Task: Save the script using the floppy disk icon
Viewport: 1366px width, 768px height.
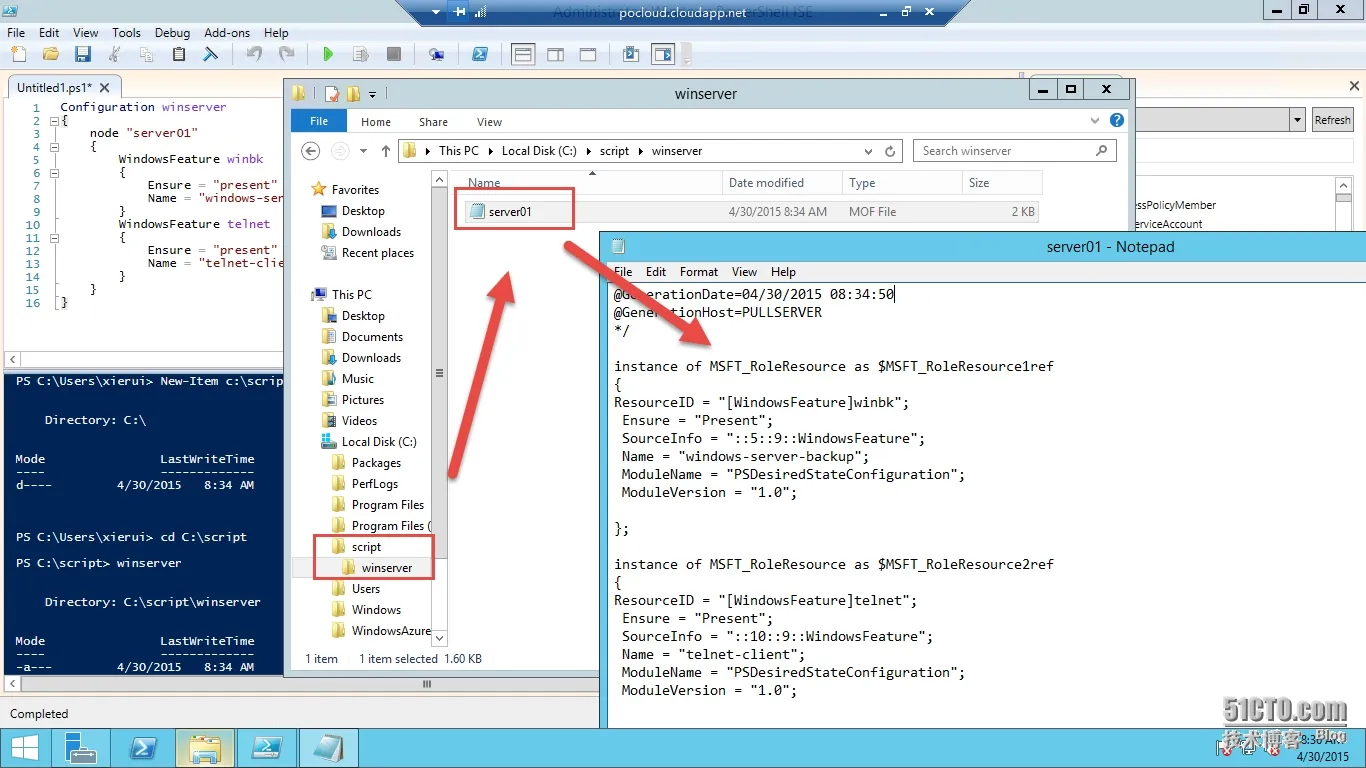Action: coord(82,54)
